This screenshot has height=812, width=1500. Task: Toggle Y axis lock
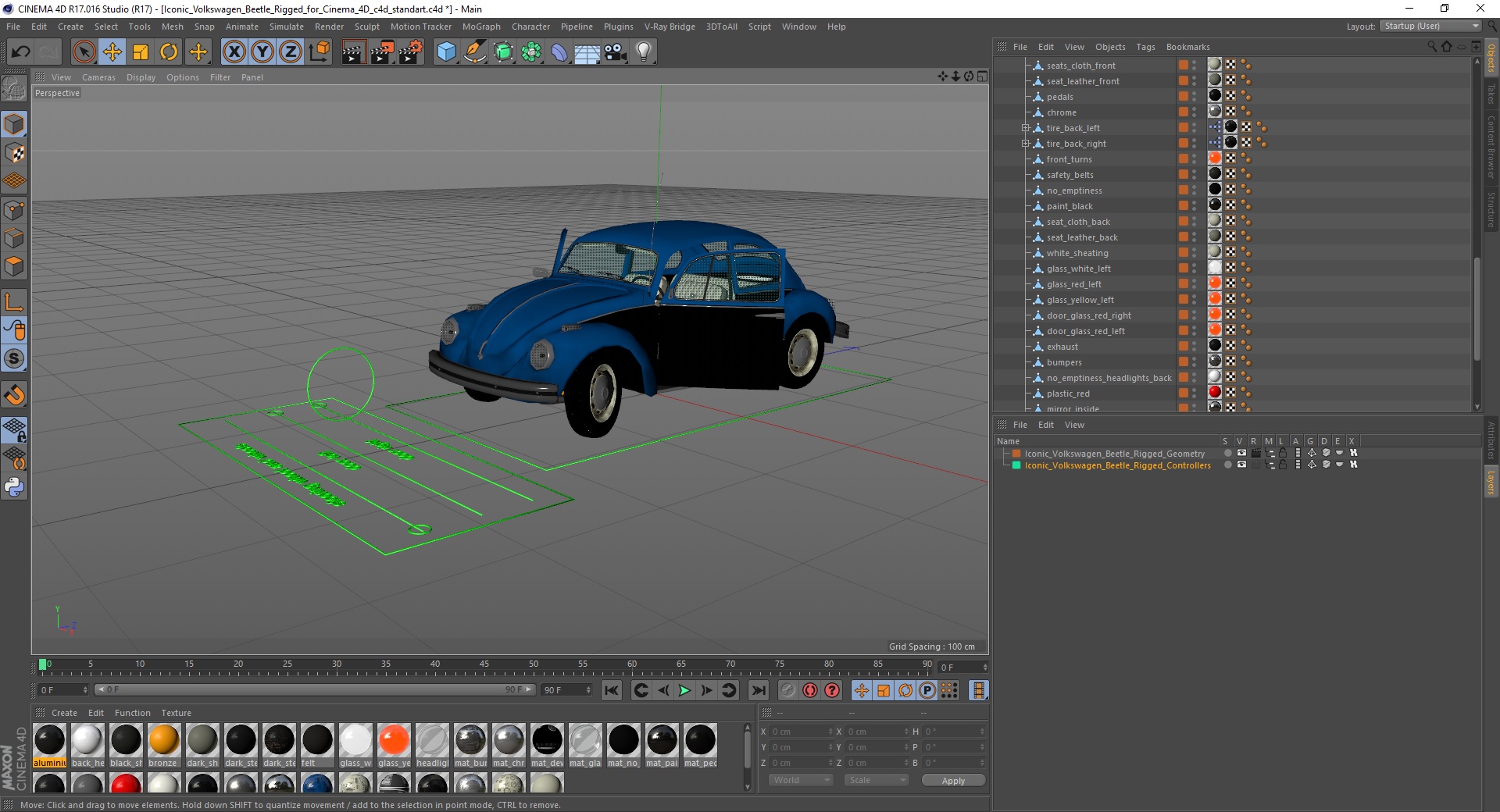[262, 52]
